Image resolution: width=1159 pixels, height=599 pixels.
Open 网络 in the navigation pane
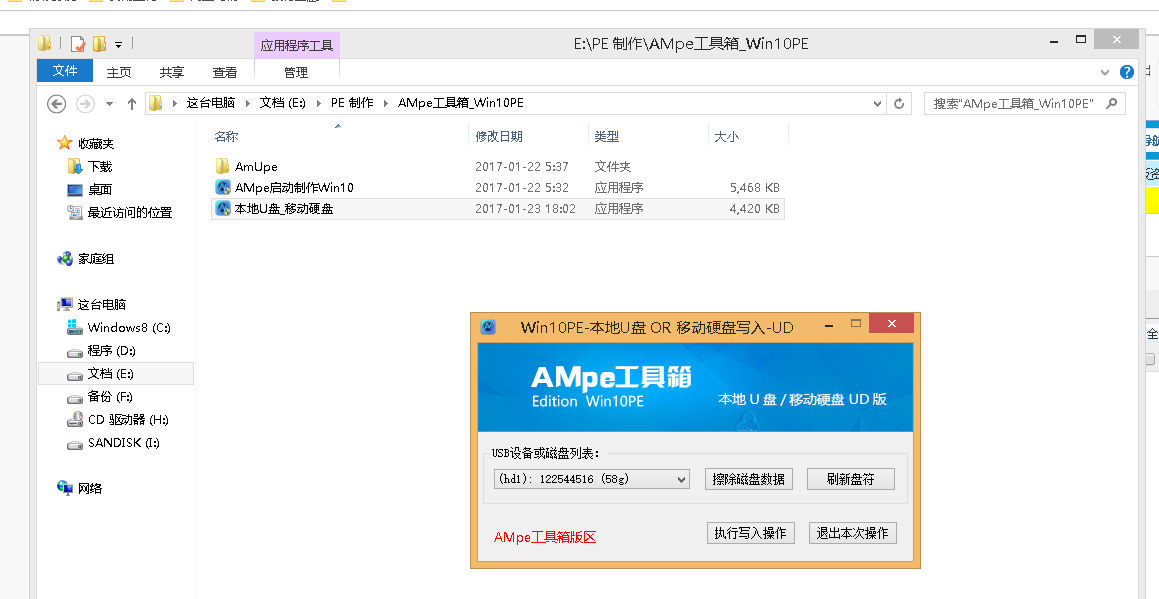(x=90, y=488)
